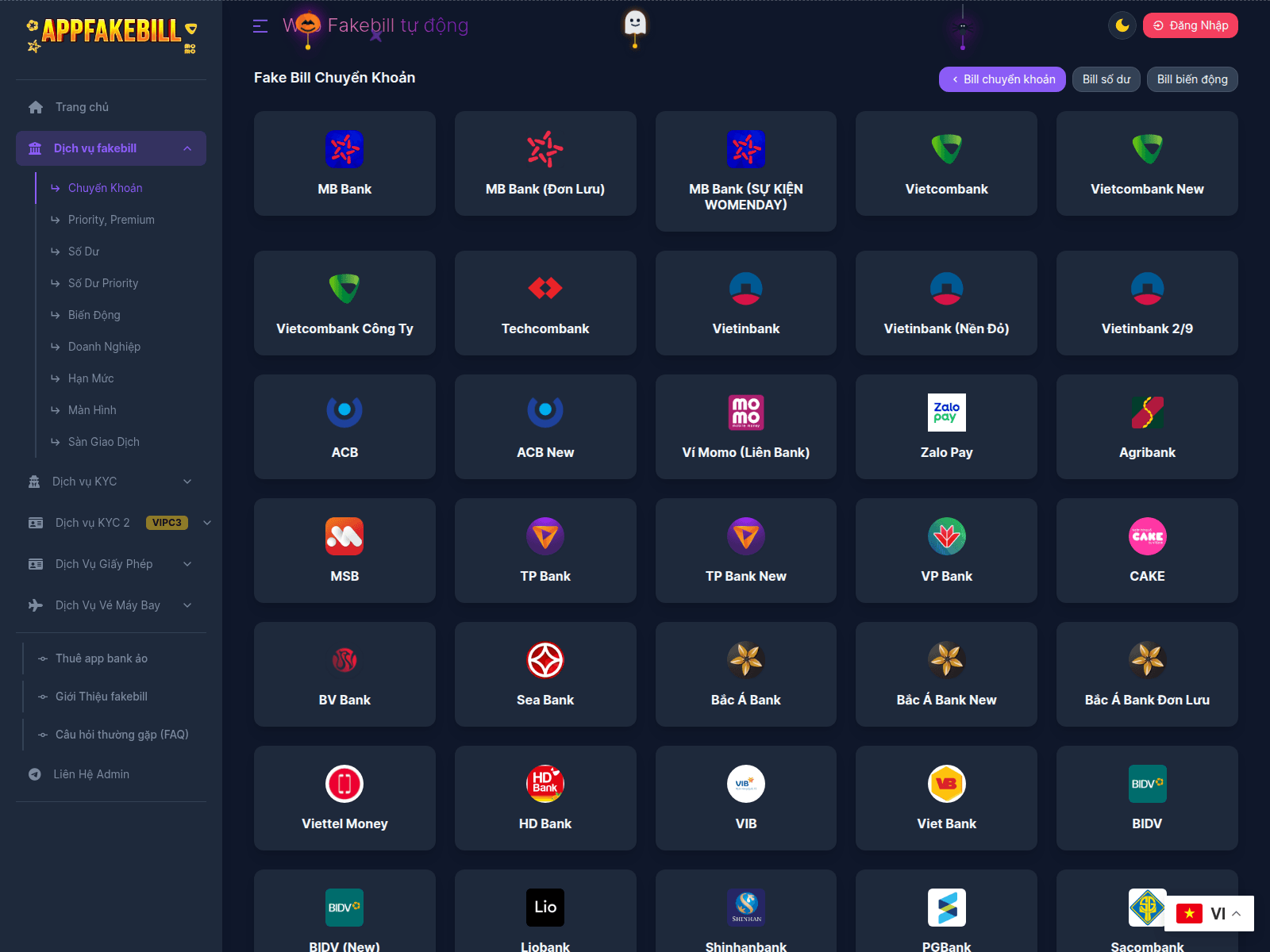Choose the Vietinbank 2/9 icon
Viewport: 1270px width, 952px height.
click(1147, 289)
